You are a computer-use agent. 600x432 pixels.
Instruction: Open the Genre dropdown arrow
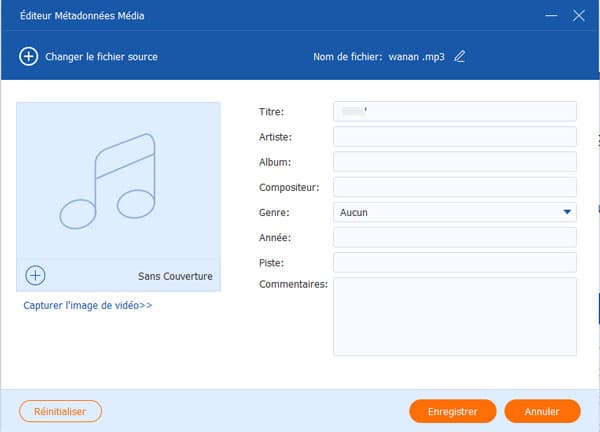(568, 212)
